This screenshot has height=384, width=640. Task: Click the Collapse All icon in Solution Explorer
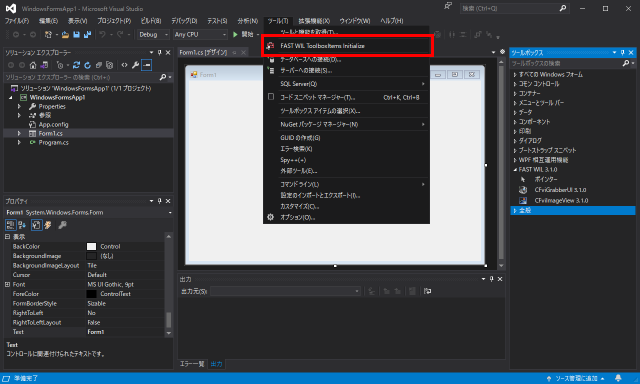click(98, 65)
